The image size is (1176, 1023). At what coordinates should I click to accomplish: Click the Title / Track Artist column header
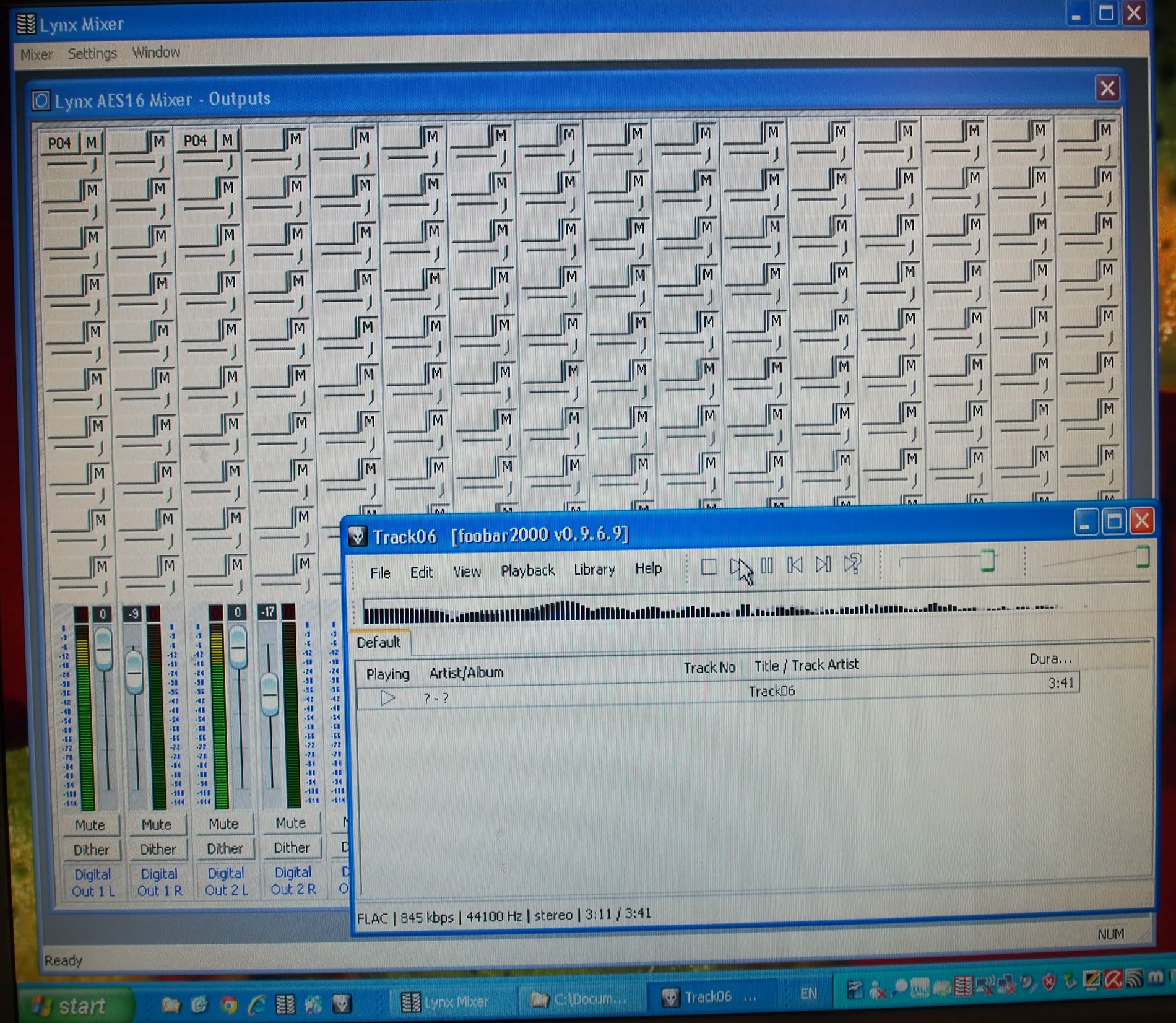coord(806,665)
